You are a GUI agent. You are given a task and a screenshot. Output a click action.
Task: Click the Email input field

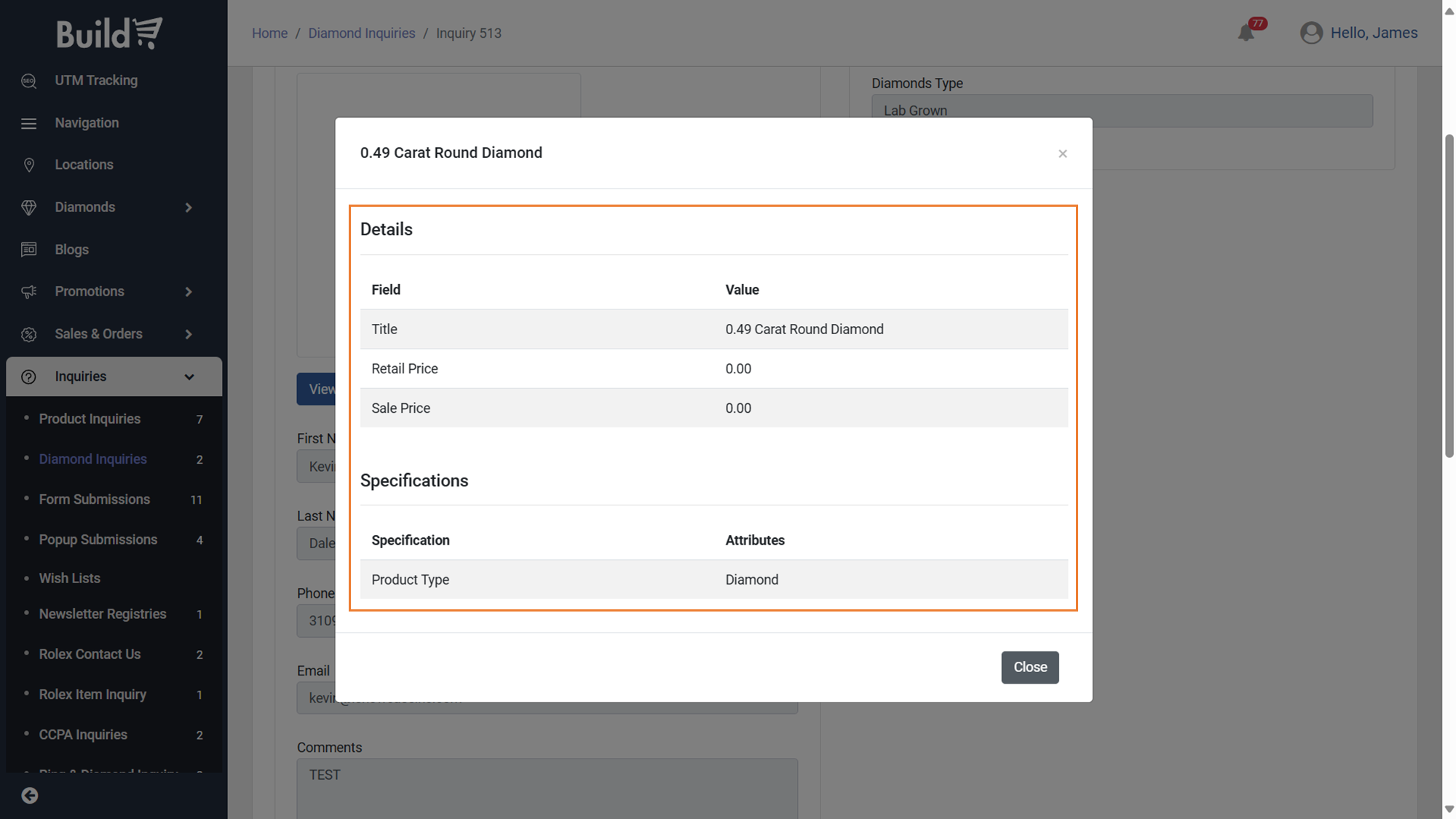tap(547, 699)
